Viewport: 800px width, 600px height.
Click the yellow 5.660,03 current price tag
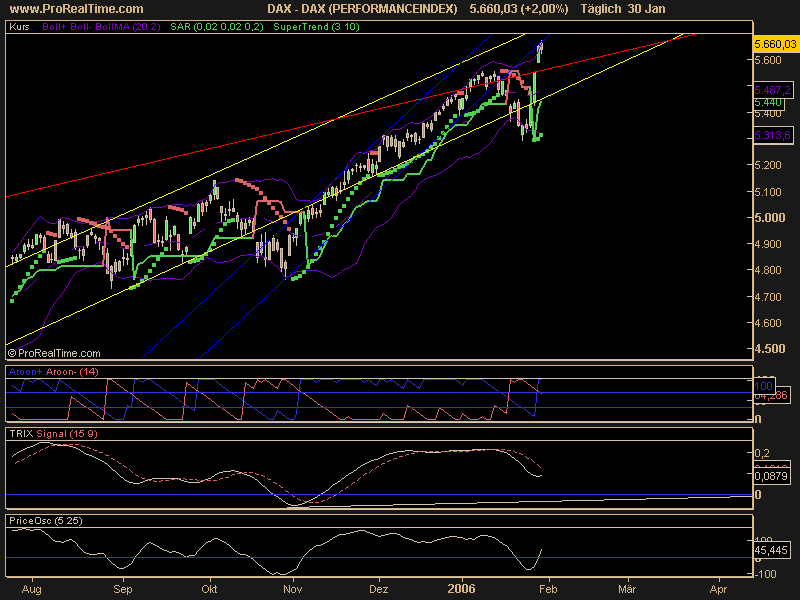point(774,44)
